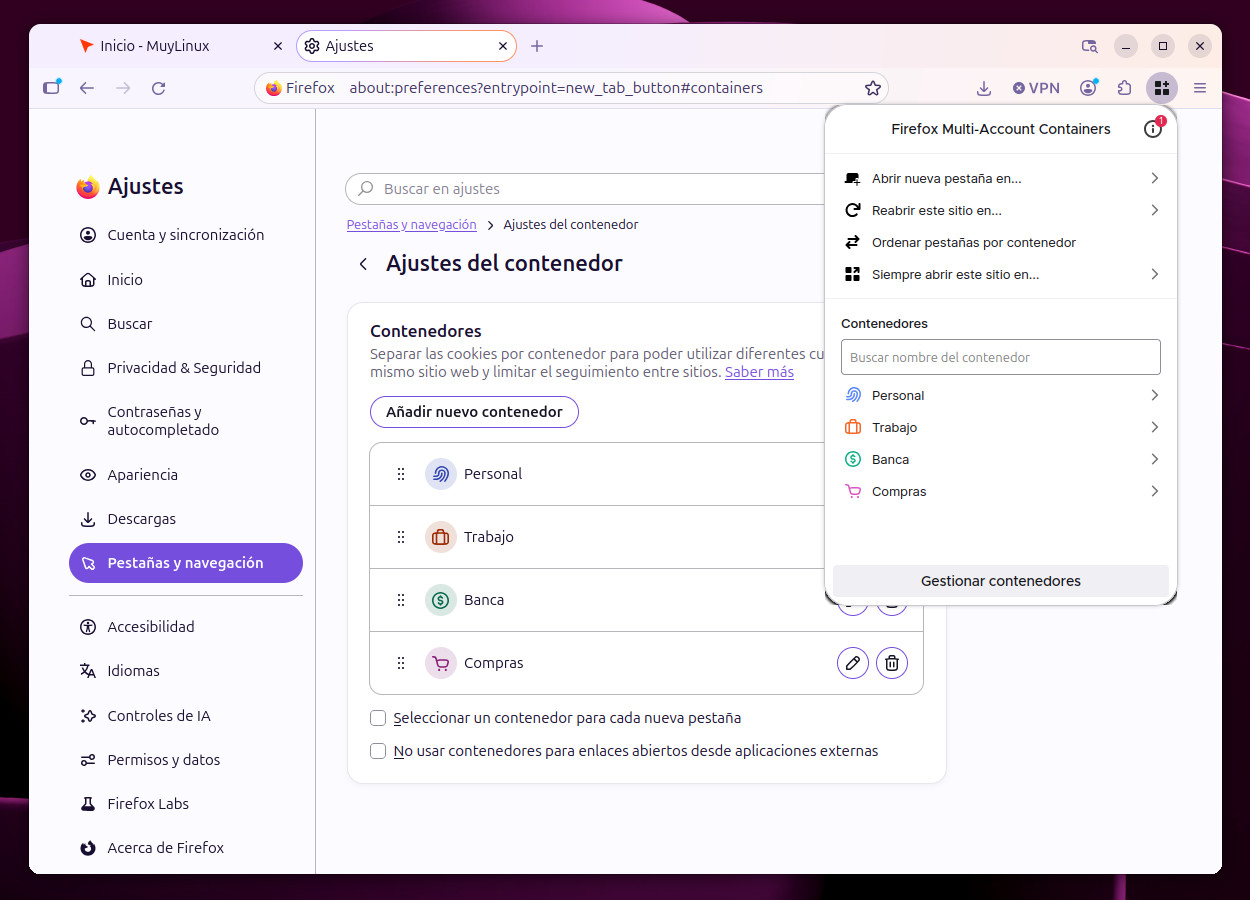This screenshot has height=900, width=1250.
Task: Open the Downloads arrow icon in toolbar
Action: tap(984, 88)
